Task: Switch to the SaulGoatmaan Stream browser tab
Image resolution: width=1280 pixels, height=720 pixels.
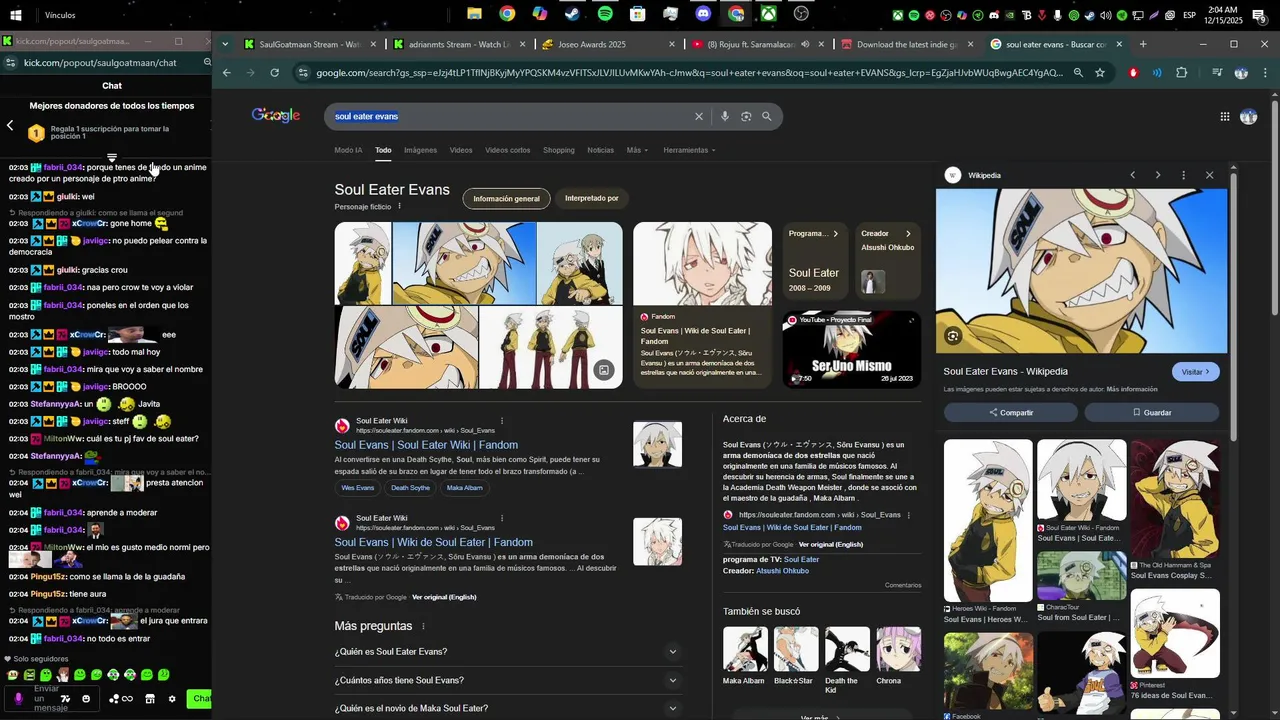Action: click(x=310, y=44)
